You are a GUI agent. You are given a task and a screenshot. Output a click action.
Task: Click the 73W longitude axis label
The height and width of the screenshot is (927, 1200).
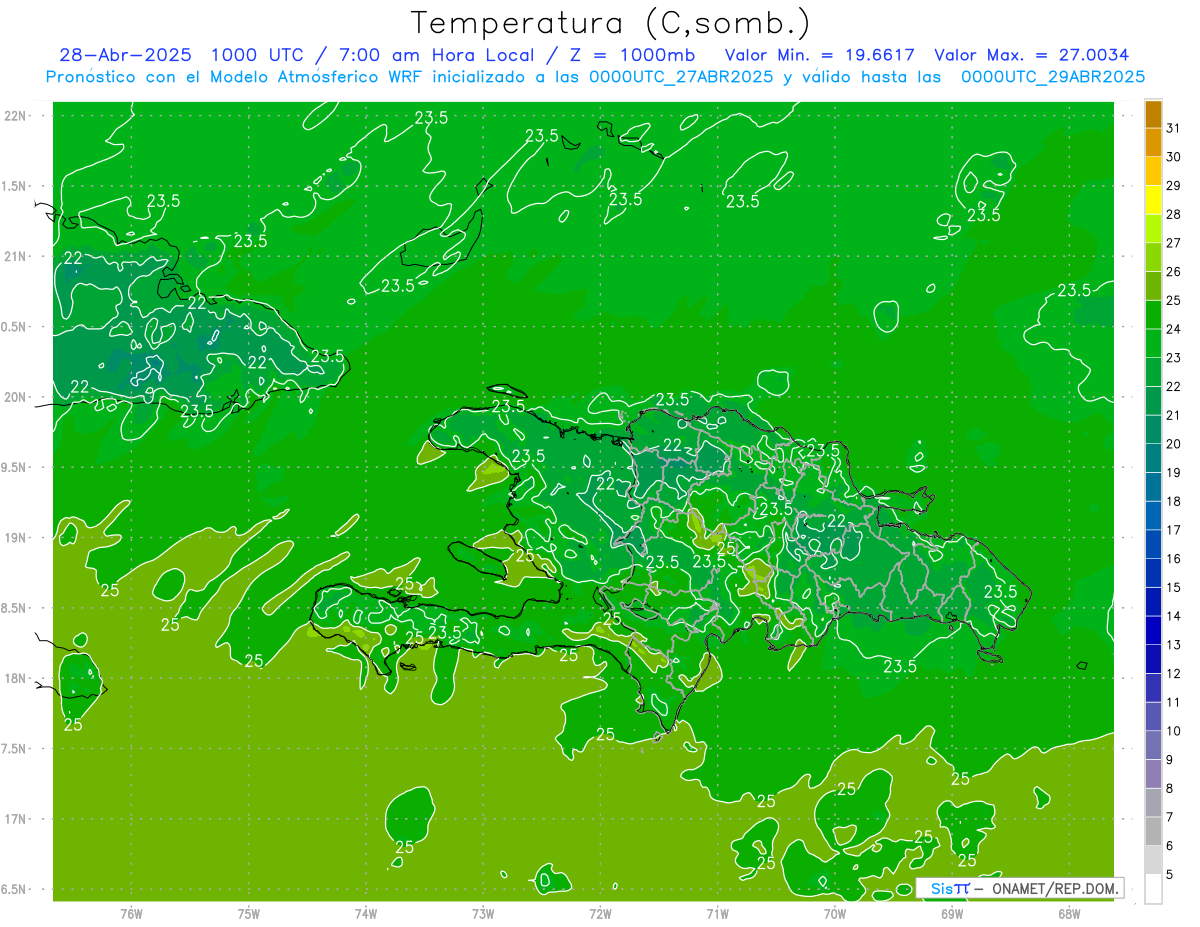pyautogui.click(x=483, y=913)
